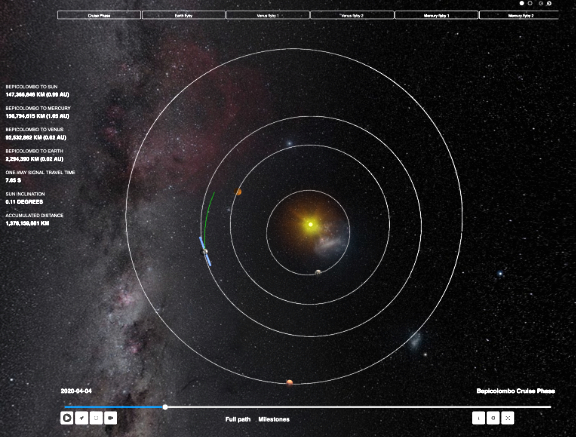Enter fullscreen with the expand icon
Image resolution: width=576 pixels, height=437 pixels.
(508, 418)
